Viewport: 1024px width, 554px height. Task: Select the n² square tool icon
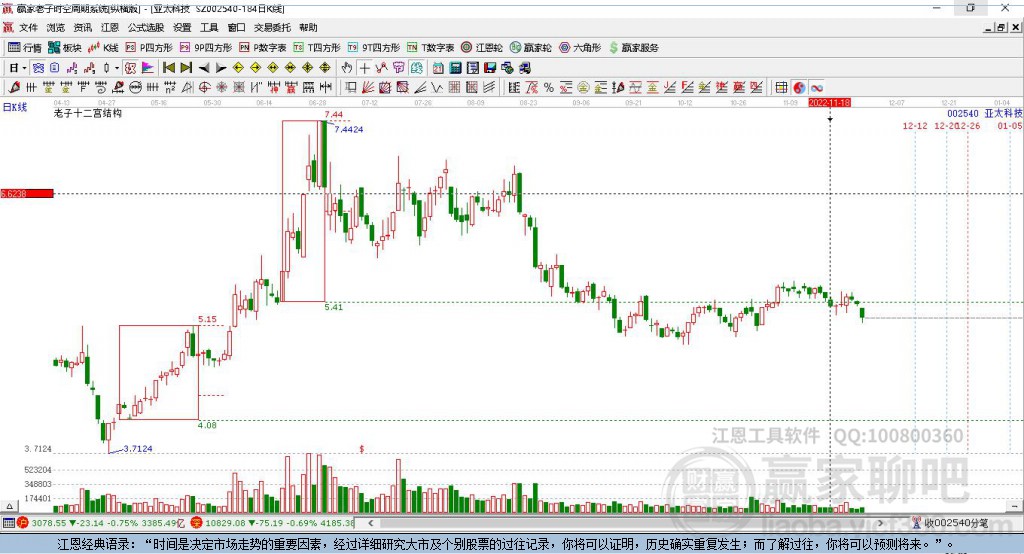click(x=170, y=88)
